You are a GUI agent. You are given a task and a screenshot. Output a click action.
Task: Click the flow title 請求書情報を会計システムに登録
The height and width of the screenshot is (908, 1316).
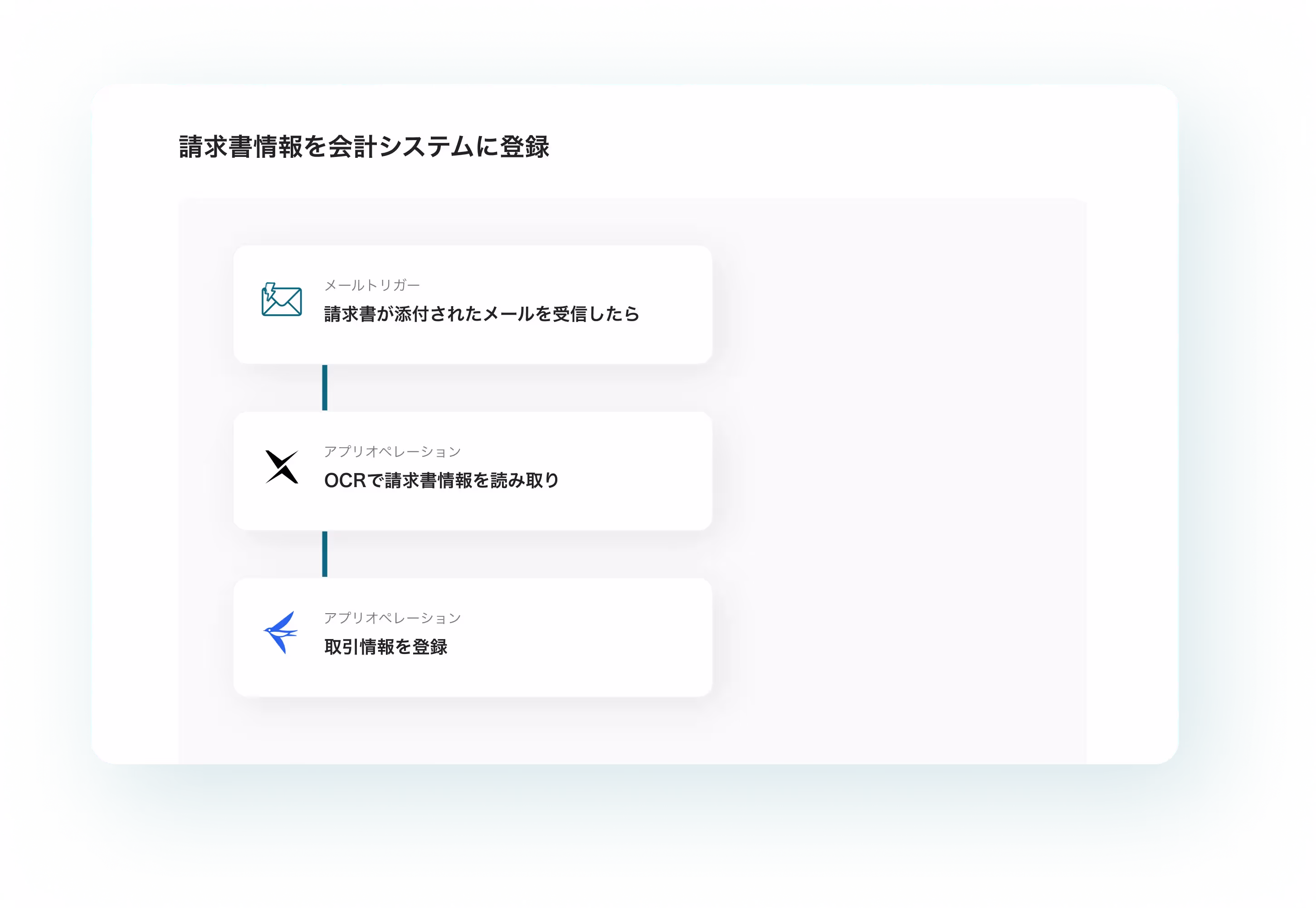[364, 147]
